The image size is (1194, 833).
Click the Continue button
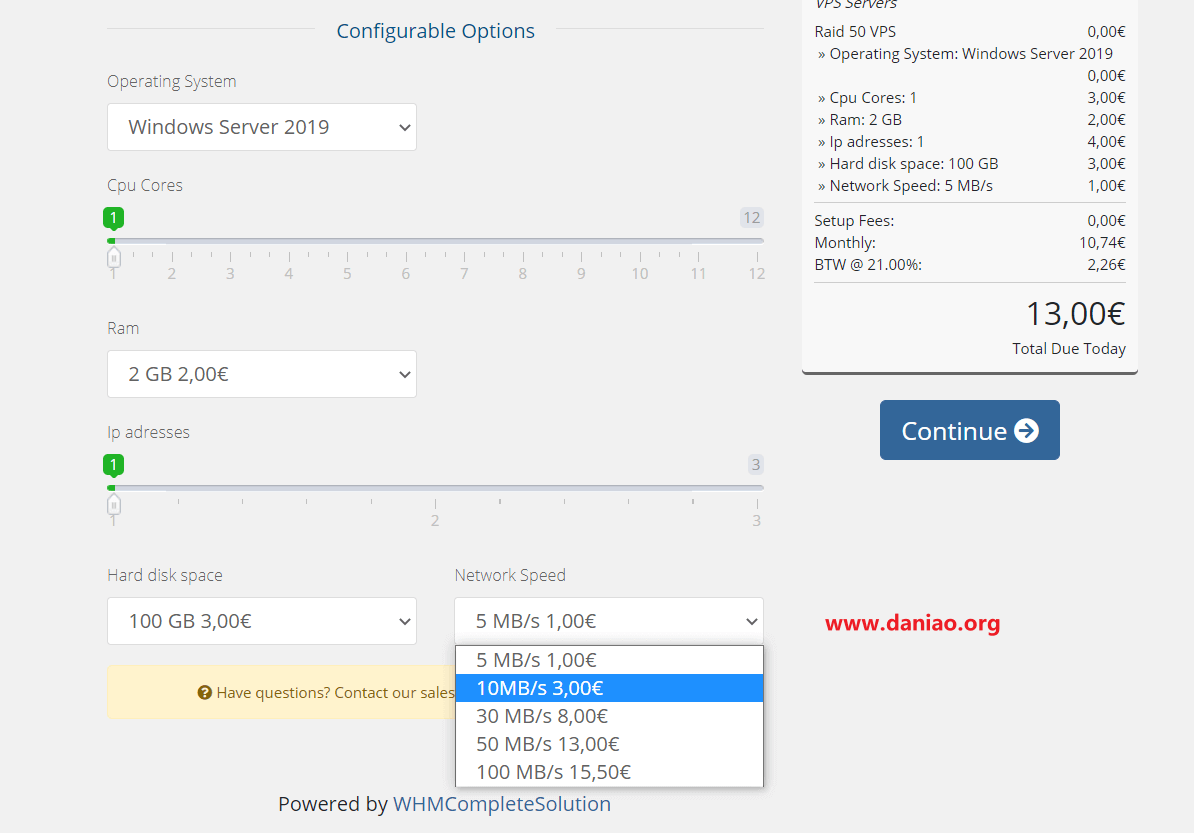pos(969,430)
